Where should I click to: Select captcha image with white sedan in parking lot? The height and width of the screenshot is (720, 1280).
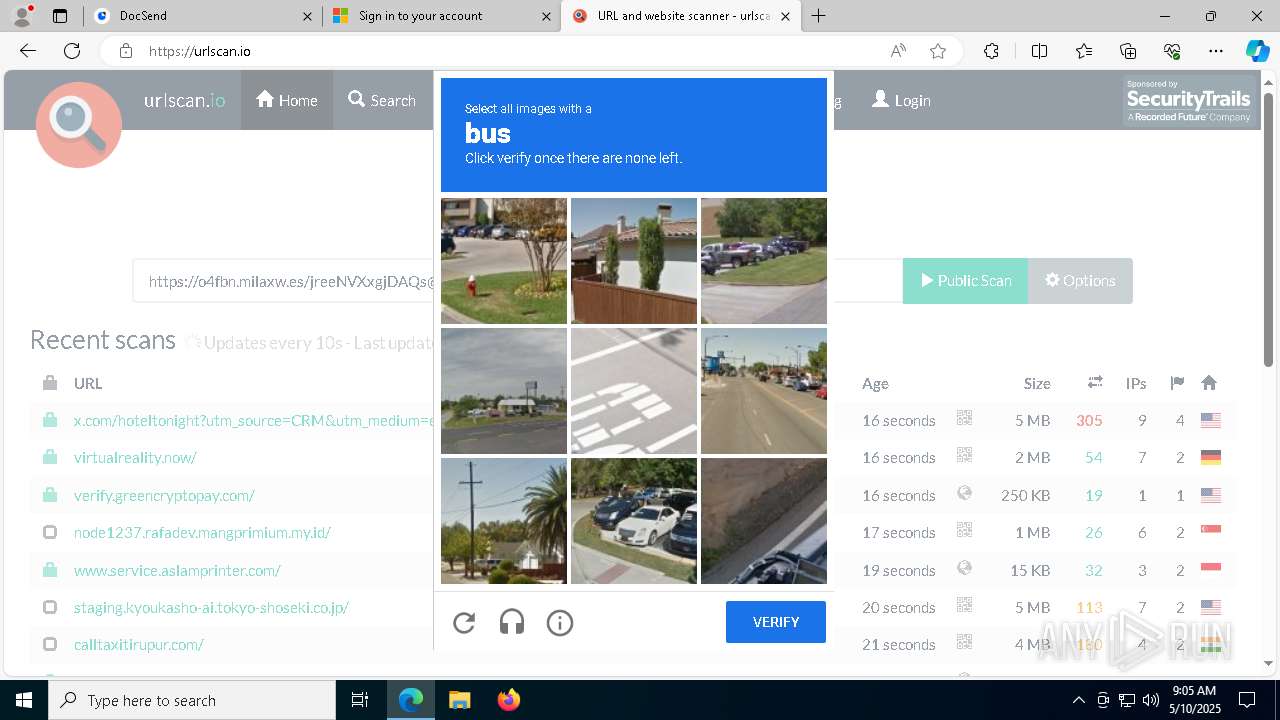pyautogui.click(x=634, y=521)
